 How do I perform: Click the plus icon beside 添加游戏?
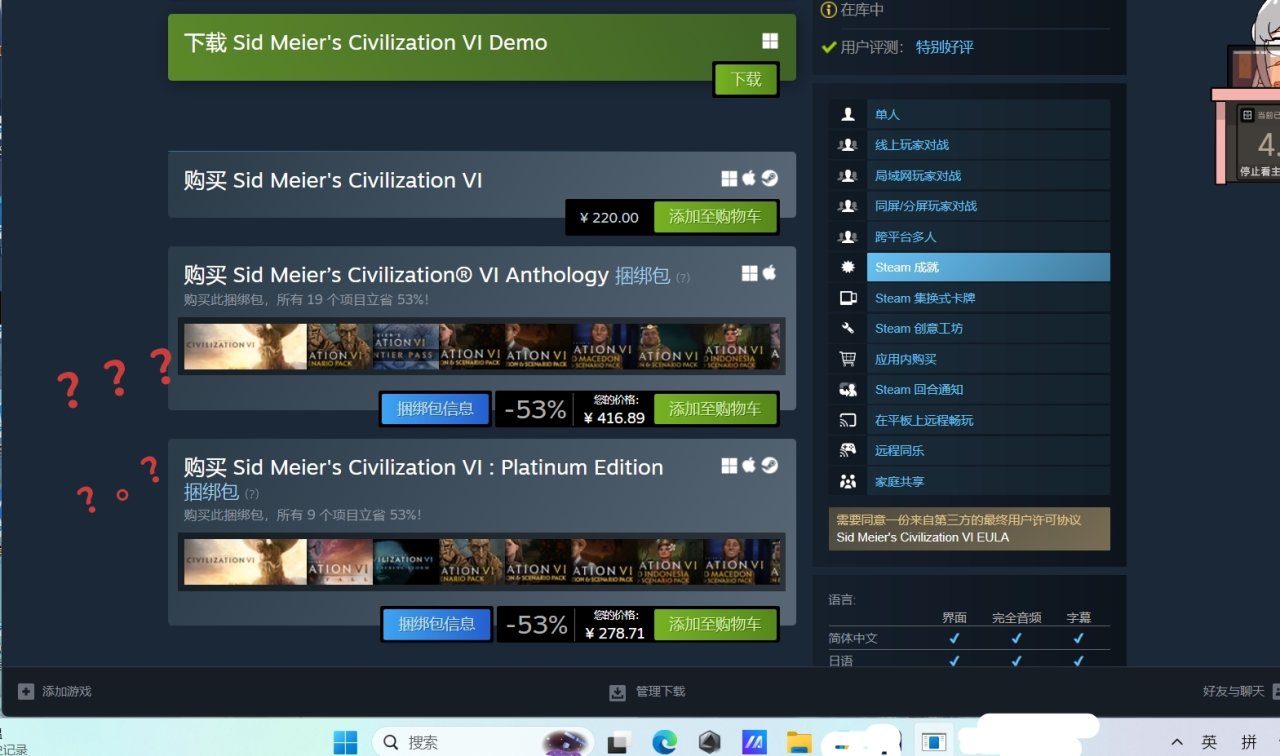[x=26, y=691]
